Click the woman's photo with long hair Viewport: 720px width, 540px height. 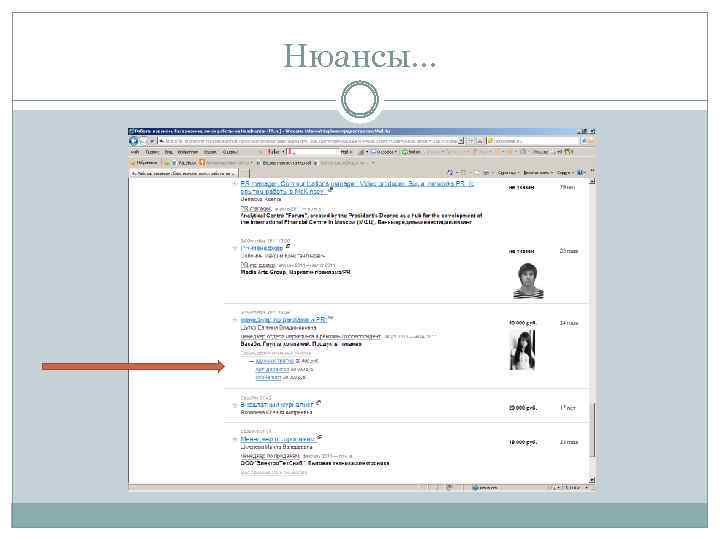(x=522, y=350)
